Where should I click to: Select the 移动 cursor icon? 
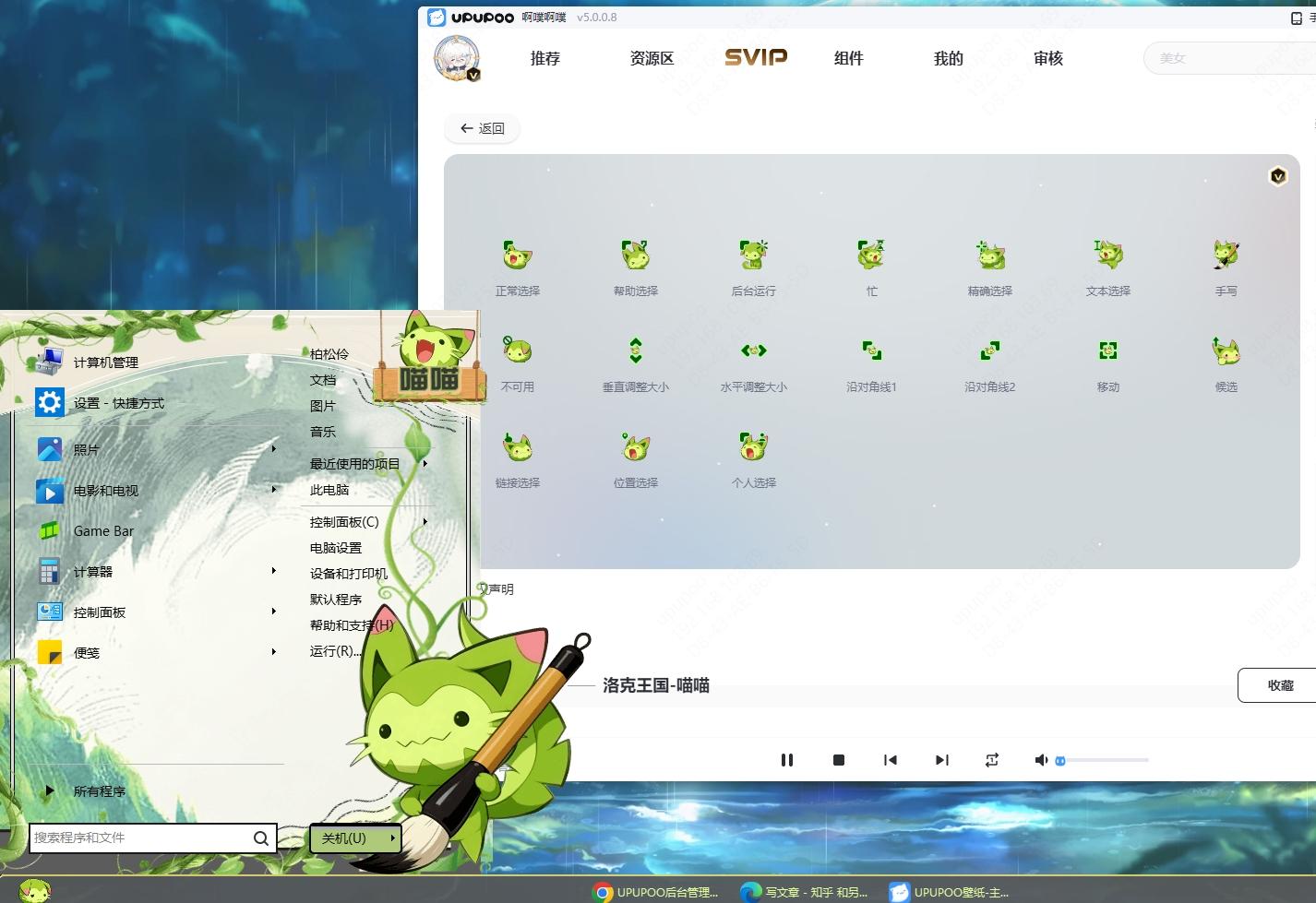coord(1107,351)
